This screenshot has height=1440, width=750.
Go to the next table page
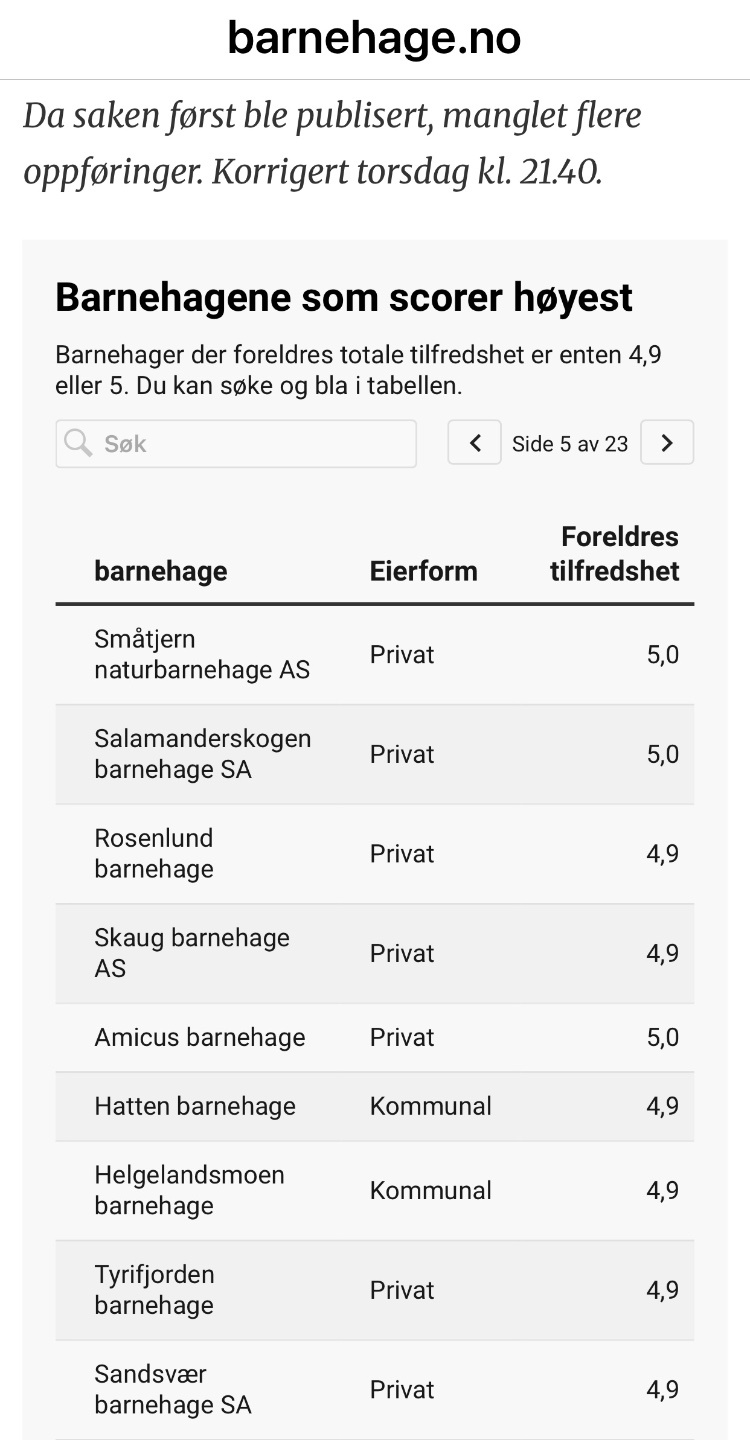667,443
